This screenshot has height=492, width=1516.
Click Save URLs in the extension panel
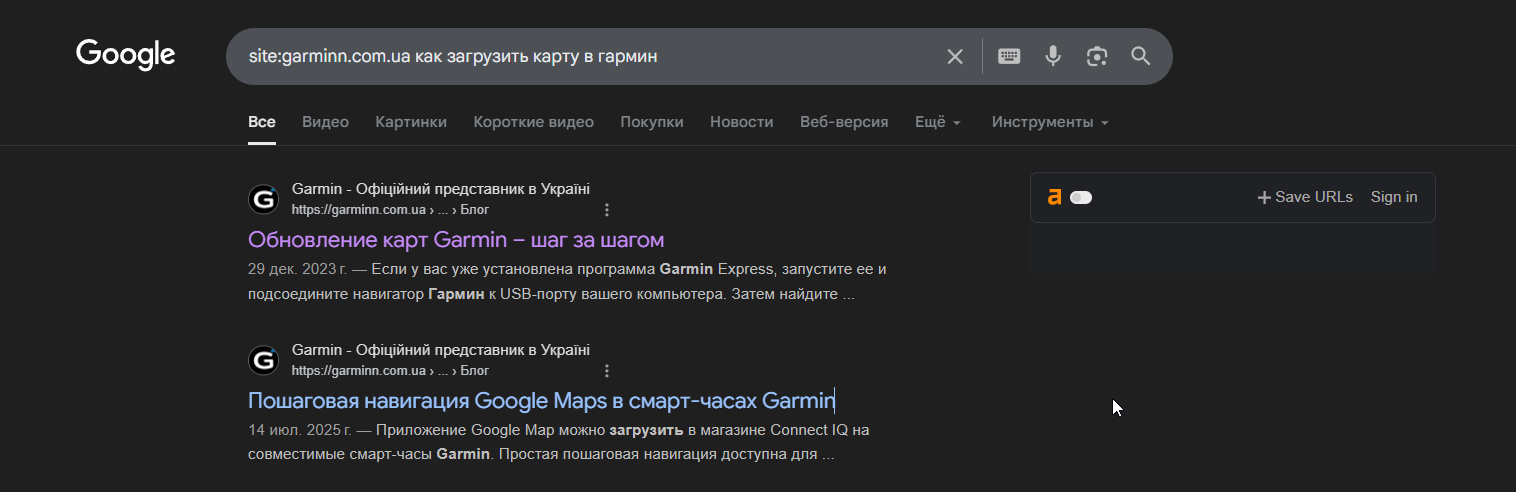click(1305, 197)
